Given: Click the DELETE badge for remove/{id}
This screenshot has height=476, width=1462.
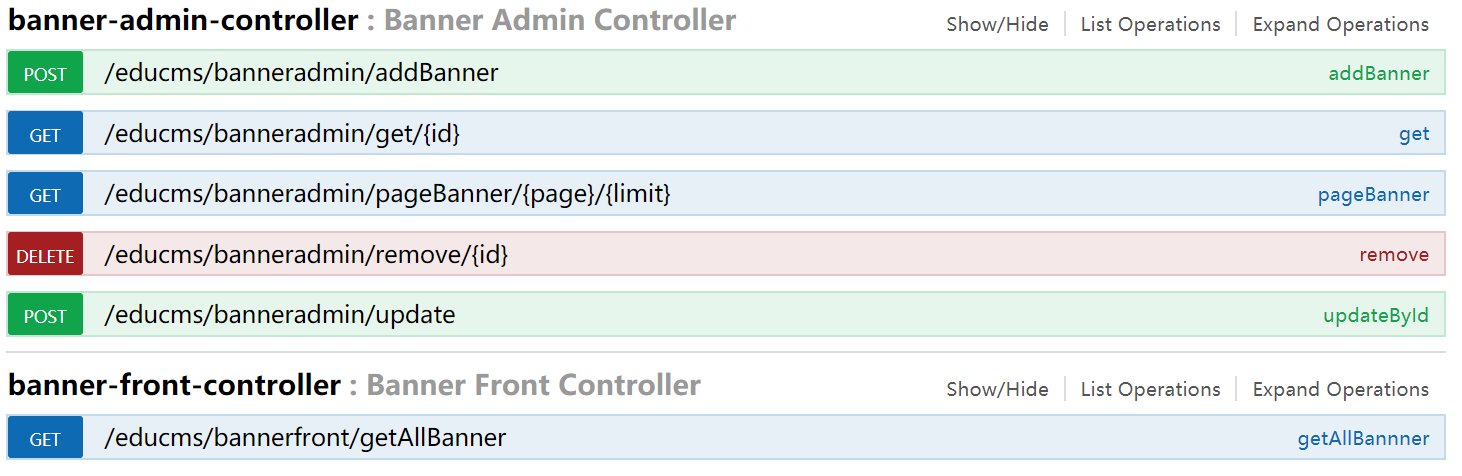Looking at the screenshot, I should (45, 256).
